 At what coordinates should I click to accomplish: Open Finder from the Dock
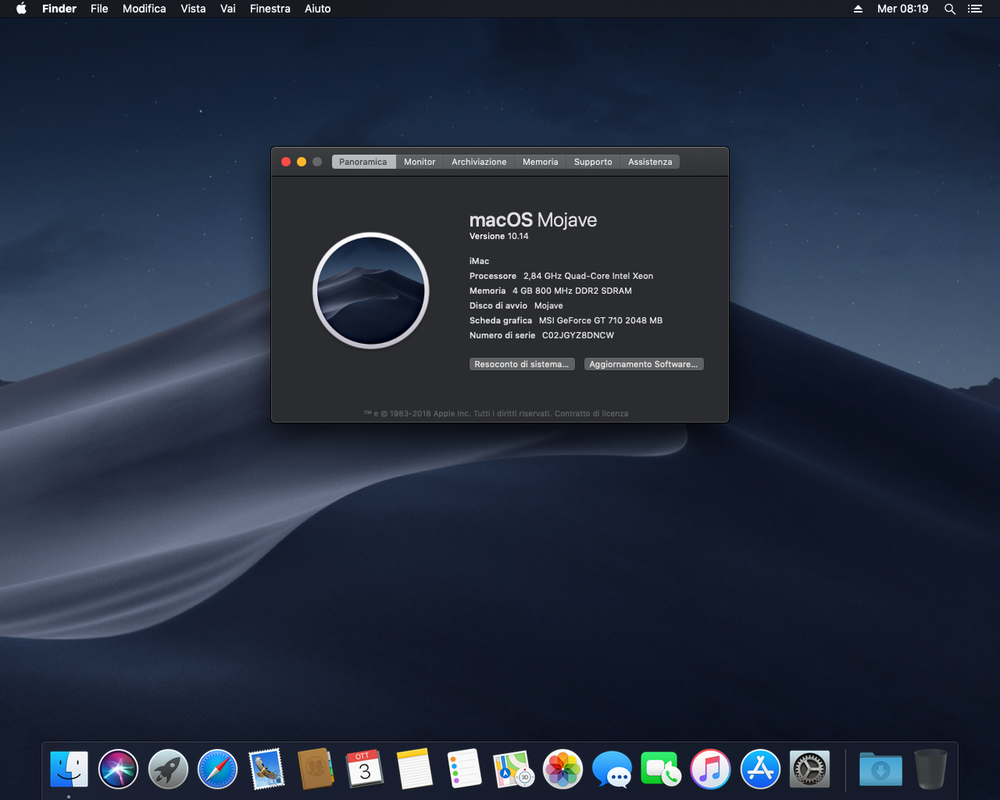[69, 769]
